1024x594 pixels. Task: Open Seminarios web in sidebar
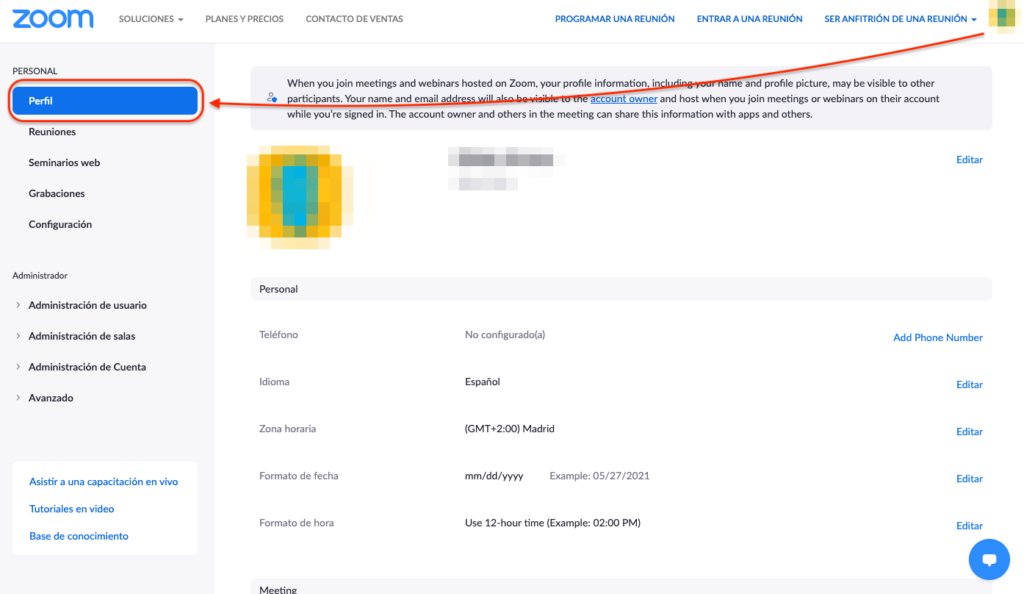pyautogui.click(x=64, y=163)
